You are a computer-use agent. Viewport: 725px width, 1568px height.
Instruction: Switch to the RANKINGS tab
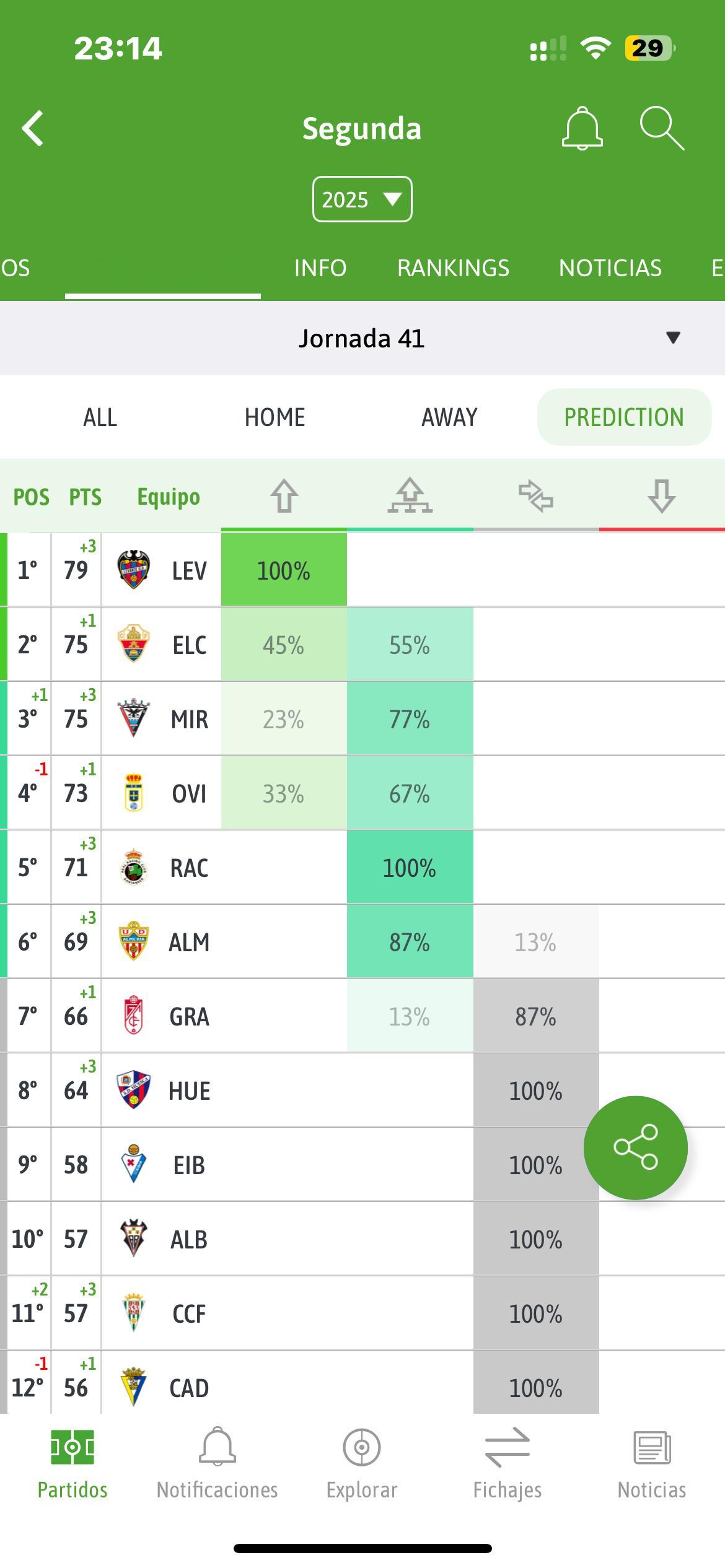(x=453, y=268)
